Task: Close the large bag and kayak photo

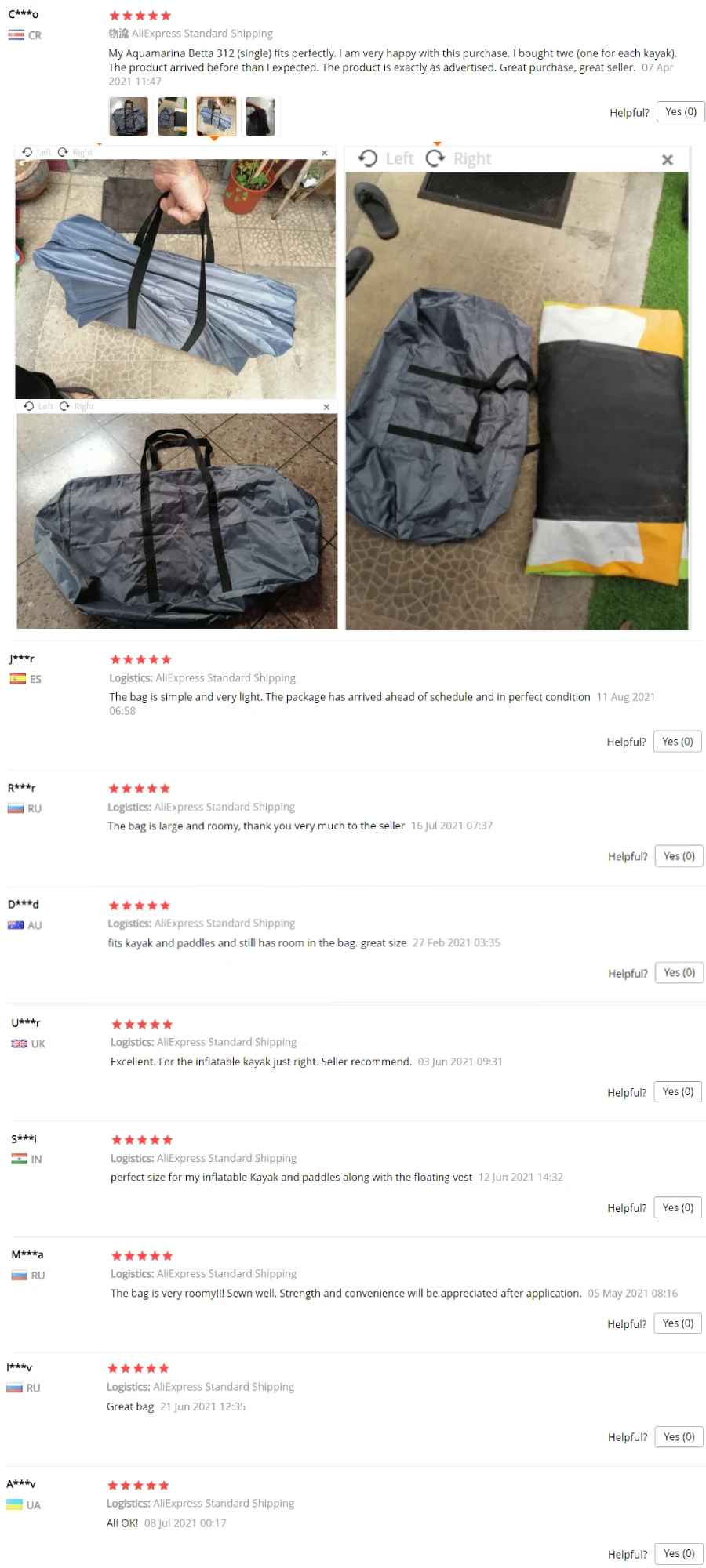Action: point(668,159)
